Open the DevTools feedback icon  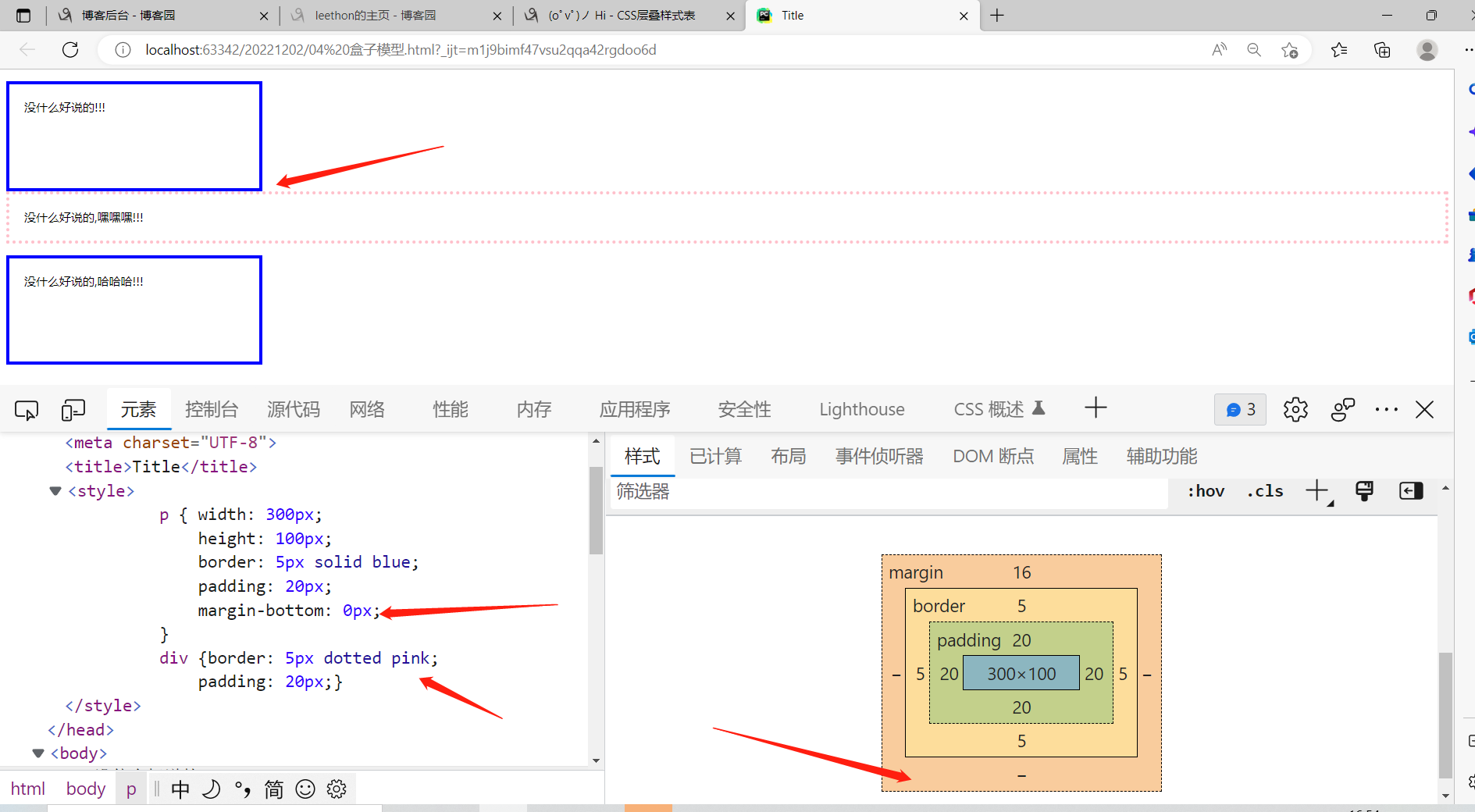1342,410
